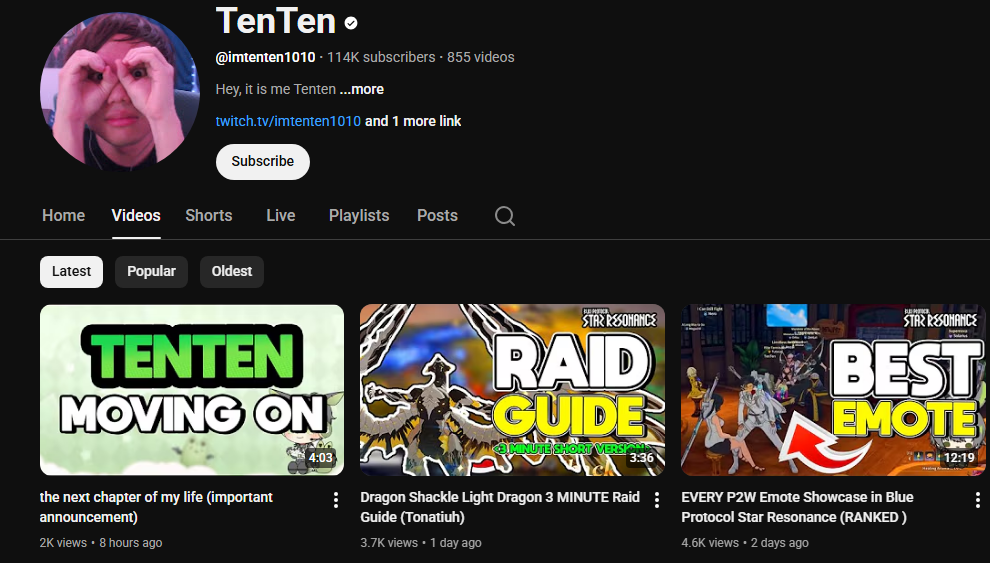Expand channel description with '...more'
990x563 pixels.
tap(362, 90)
